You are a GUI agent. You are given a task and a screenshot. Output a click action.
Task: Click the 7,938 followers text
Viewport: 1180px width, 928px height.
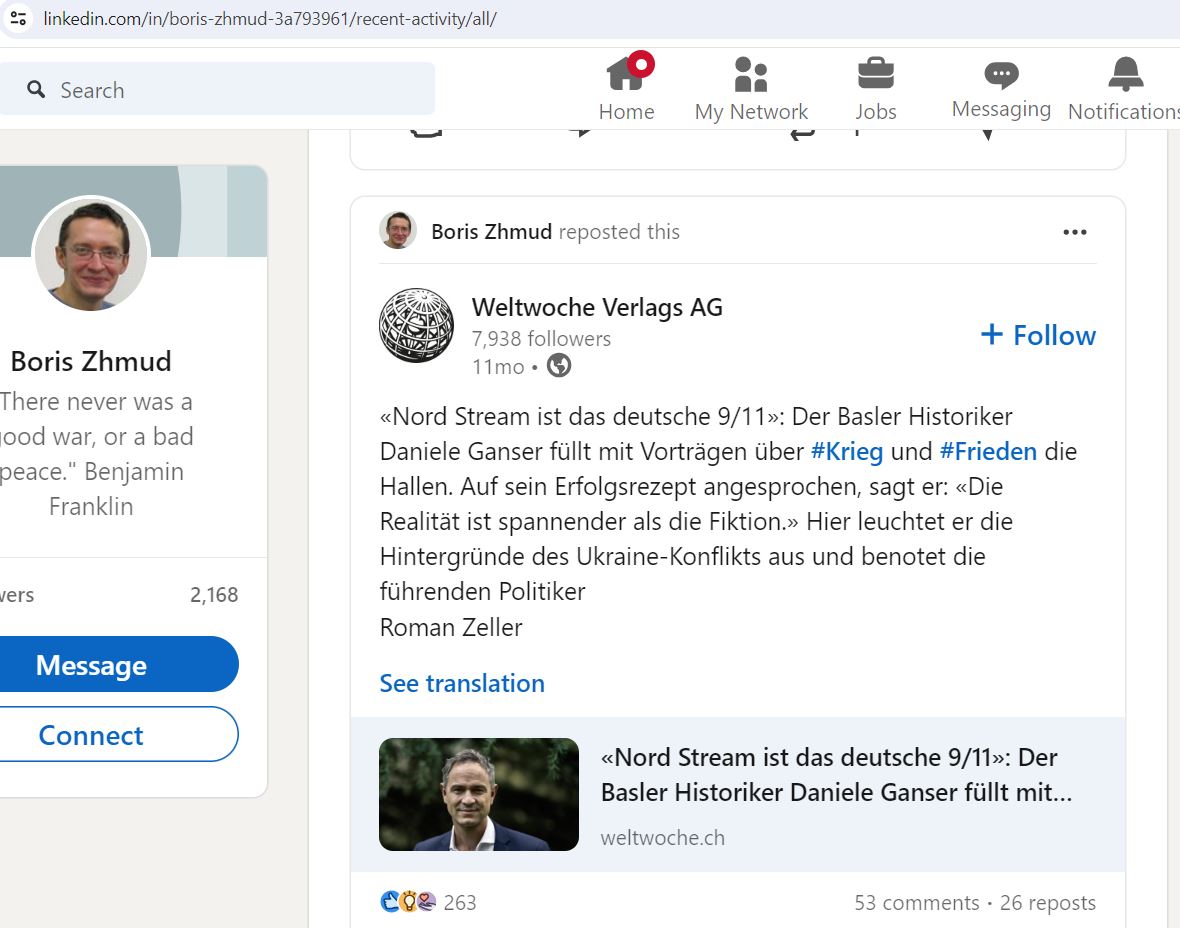coord(541,339)
